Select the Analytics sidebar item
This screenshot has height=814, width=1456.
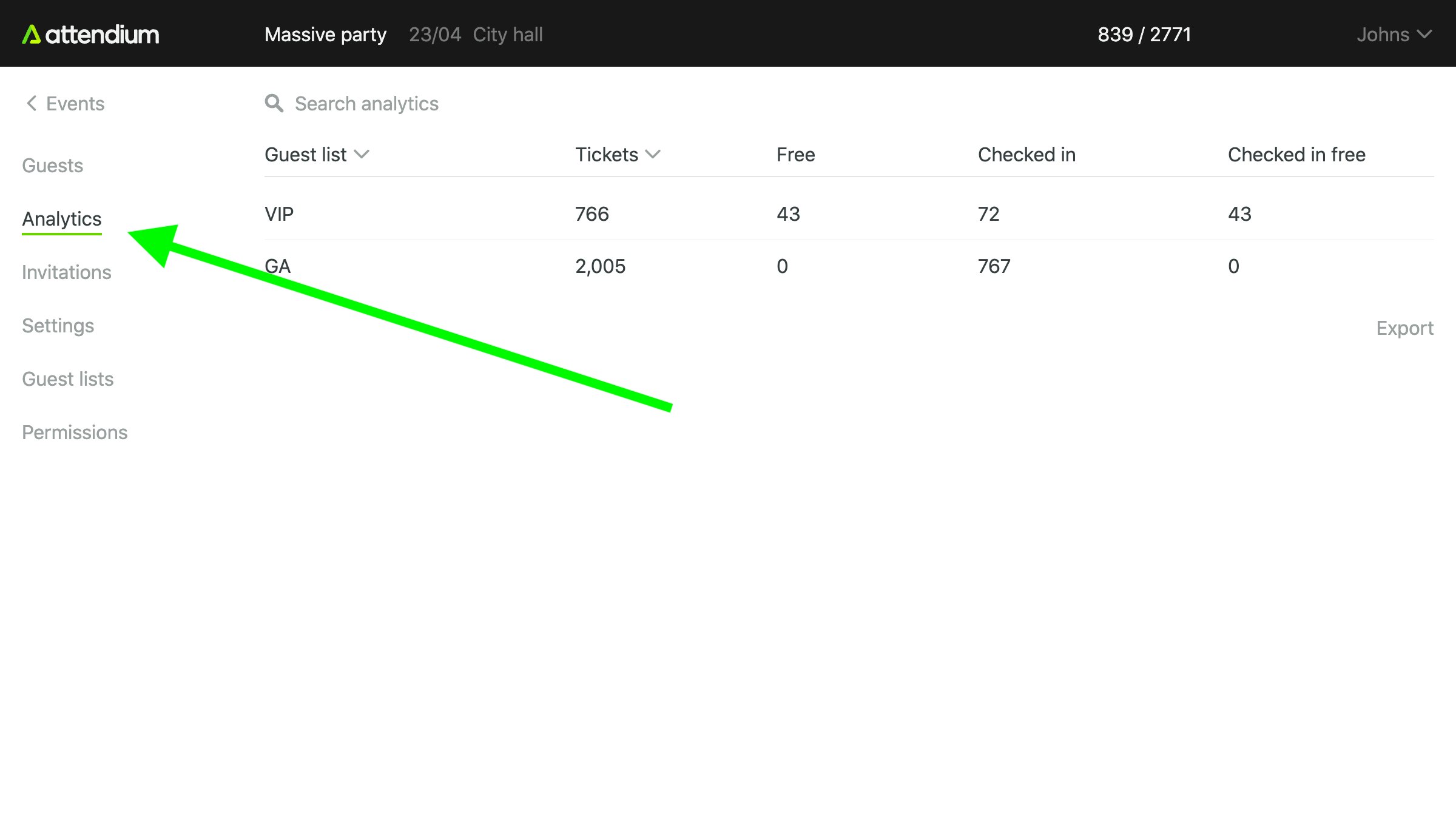click(62, 219)
